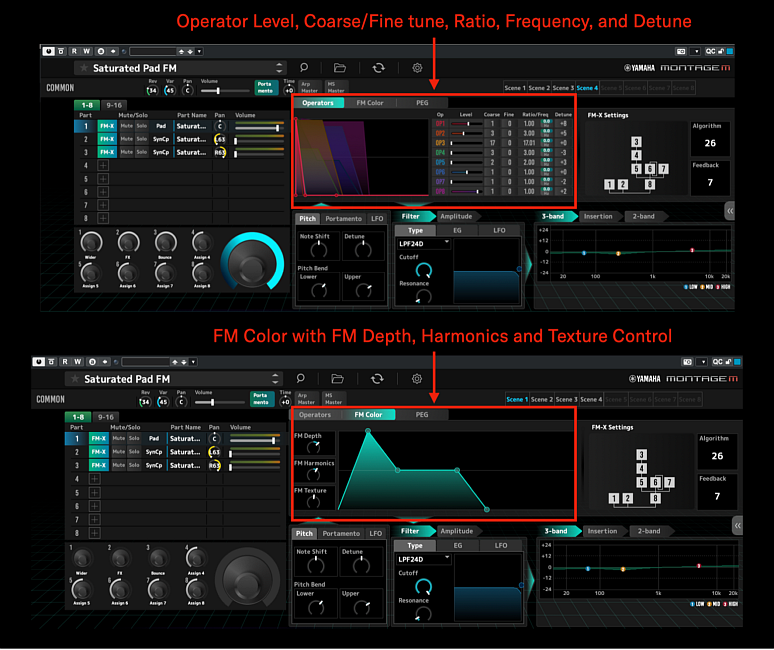Click FM-X engine badge of part 2, Operators-view window
Viewport: 774px width, 650px height.
(107, 139)
